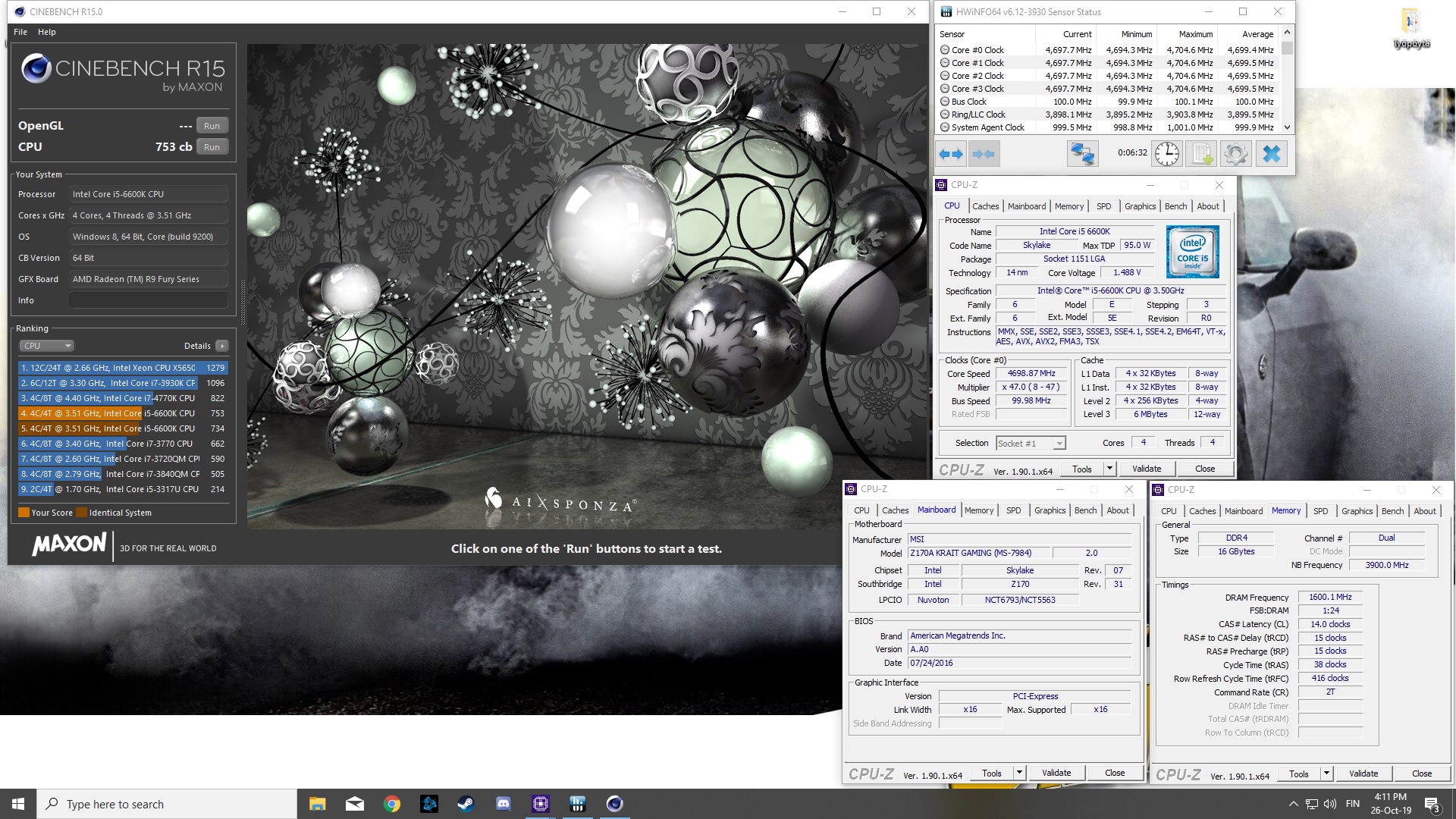
Task: Click Validate in Memory CPU-Z window
Action: (x=1363, y=773)
